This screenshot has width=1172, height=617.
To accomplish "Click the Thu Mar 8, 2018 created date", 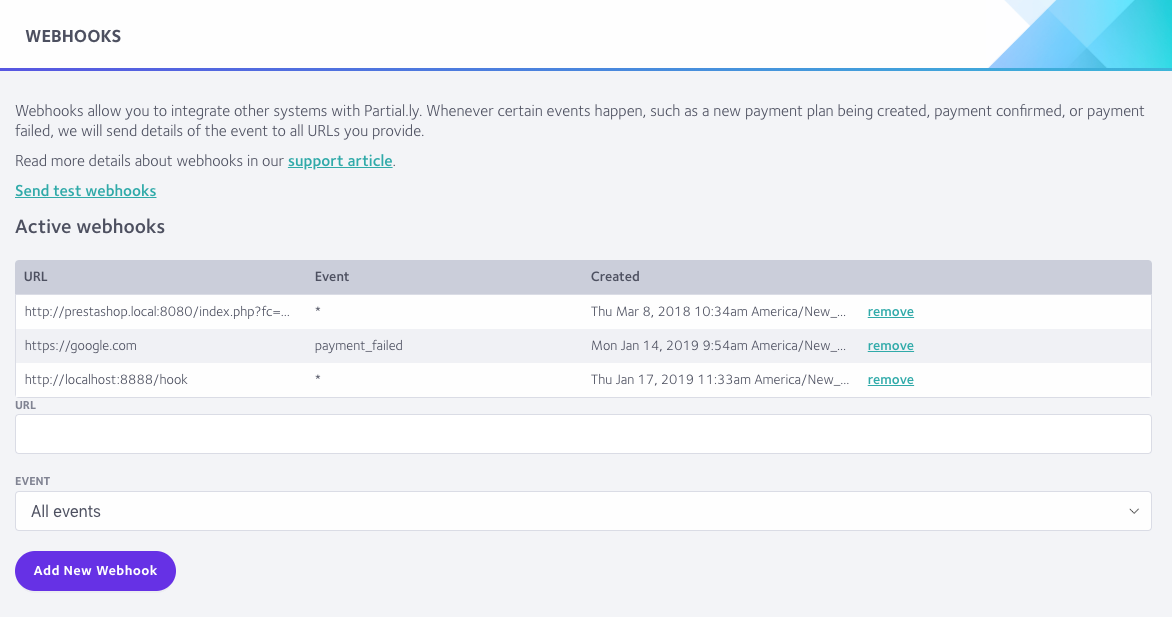I will [x=718, y=312].
